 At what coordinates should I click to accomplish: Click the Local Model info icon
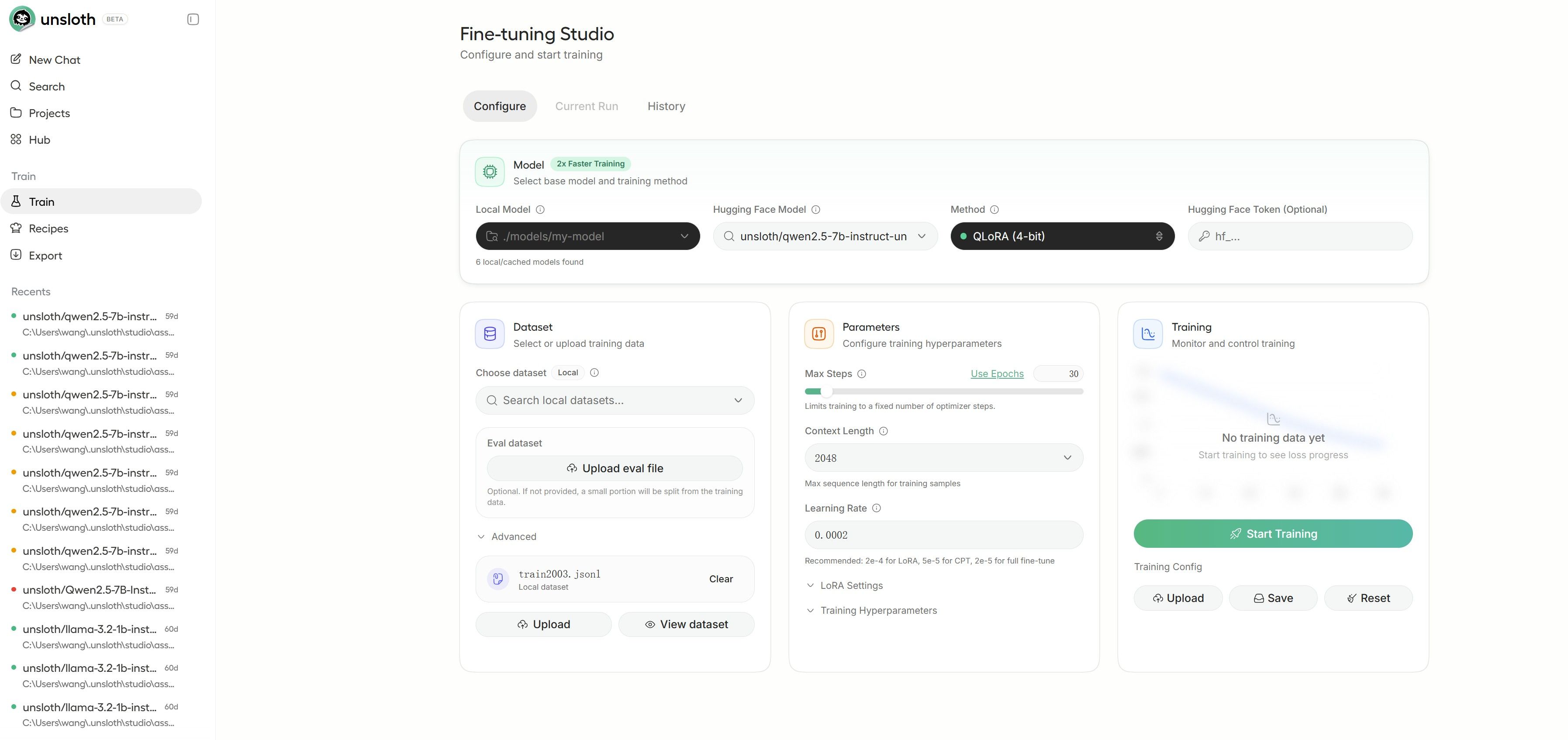[540, 209]
